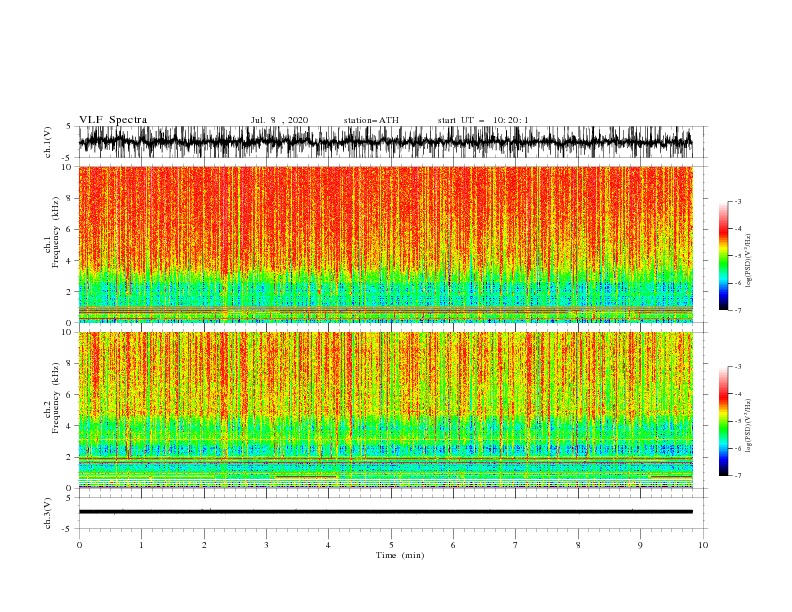Viewport: 792px width, 612px height.
Task: Click the ch.2 spectrogram colorbar
Action: 723,421
